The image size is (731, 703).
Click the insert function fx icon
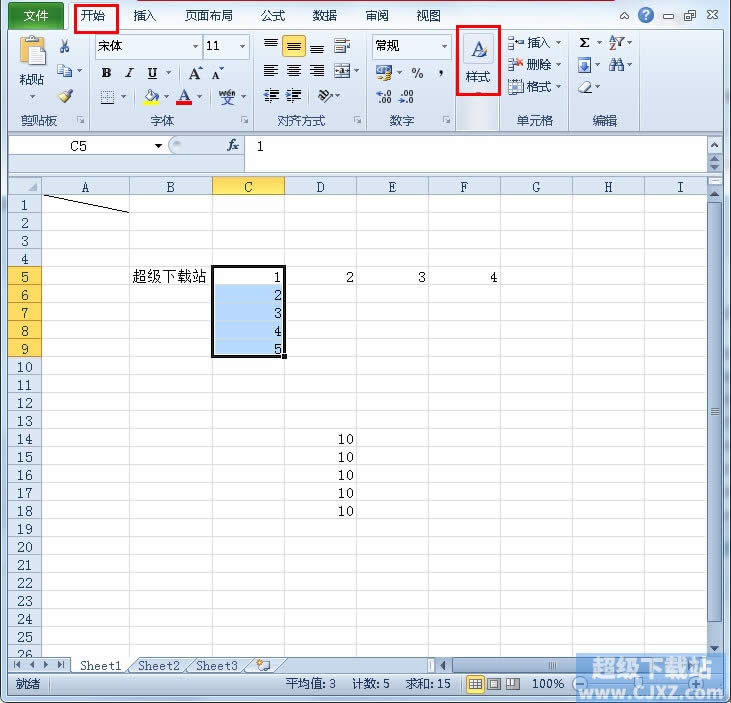click(232, 145)
